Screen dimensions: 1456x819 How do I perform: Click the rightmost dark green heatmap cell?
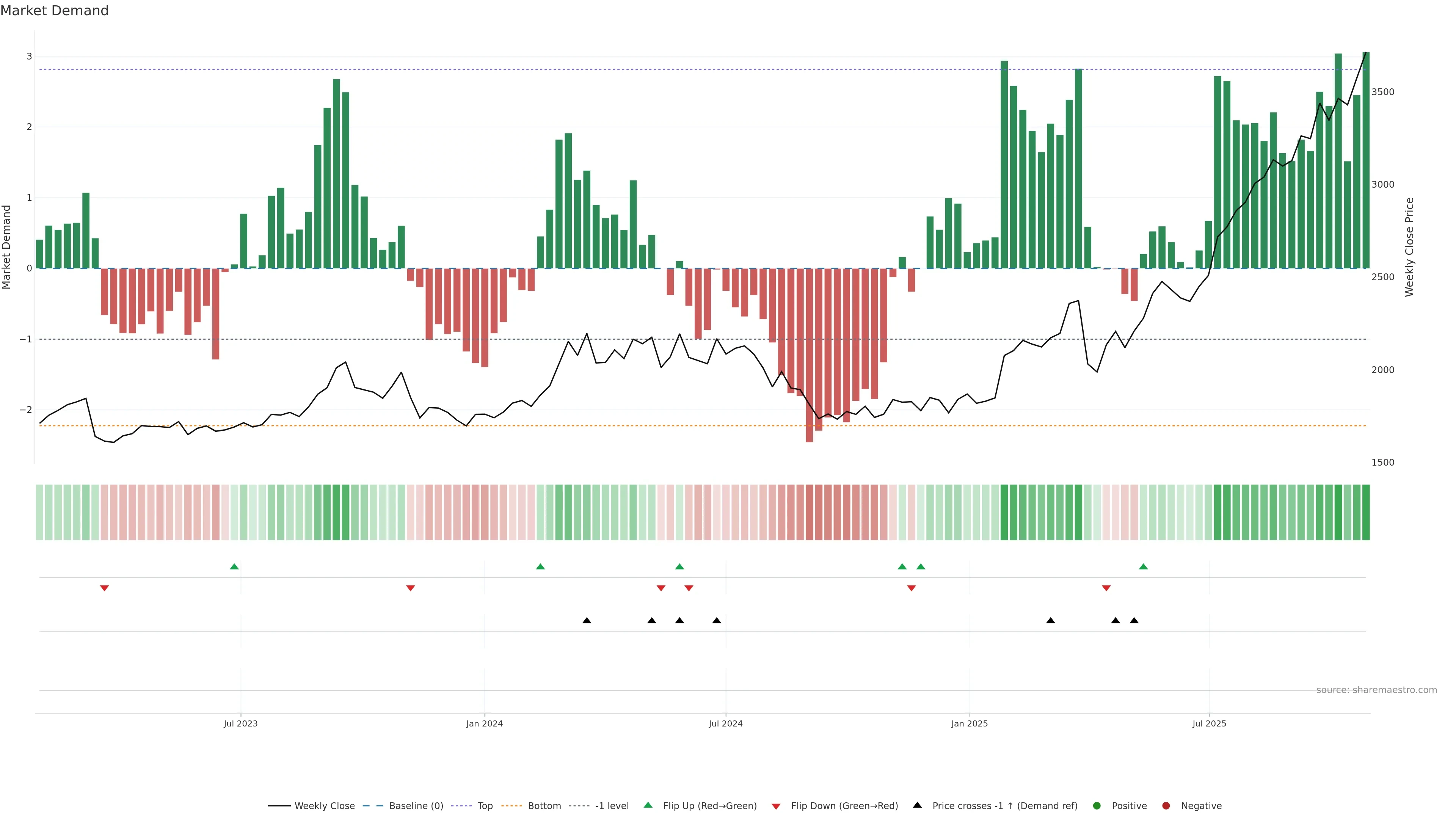(x=1365, y=512)
